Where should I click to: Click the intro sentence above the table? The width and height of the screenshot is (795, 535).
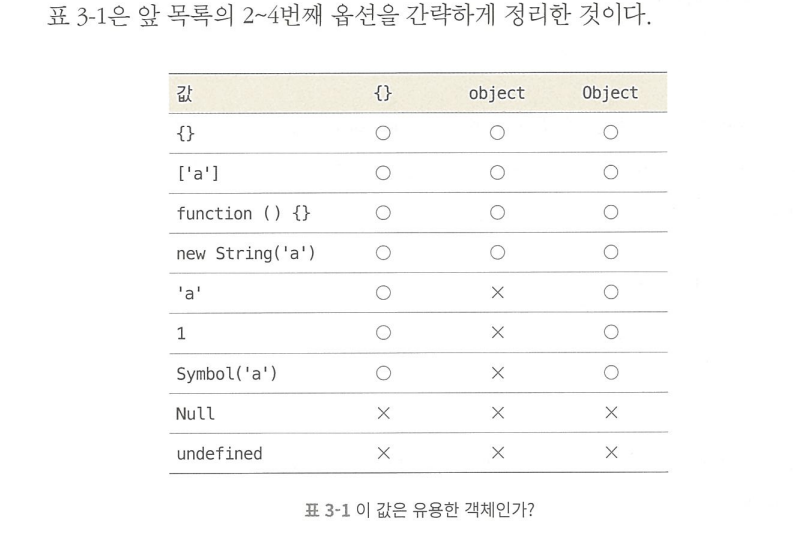pyautogui.click(x=349, y=15)
